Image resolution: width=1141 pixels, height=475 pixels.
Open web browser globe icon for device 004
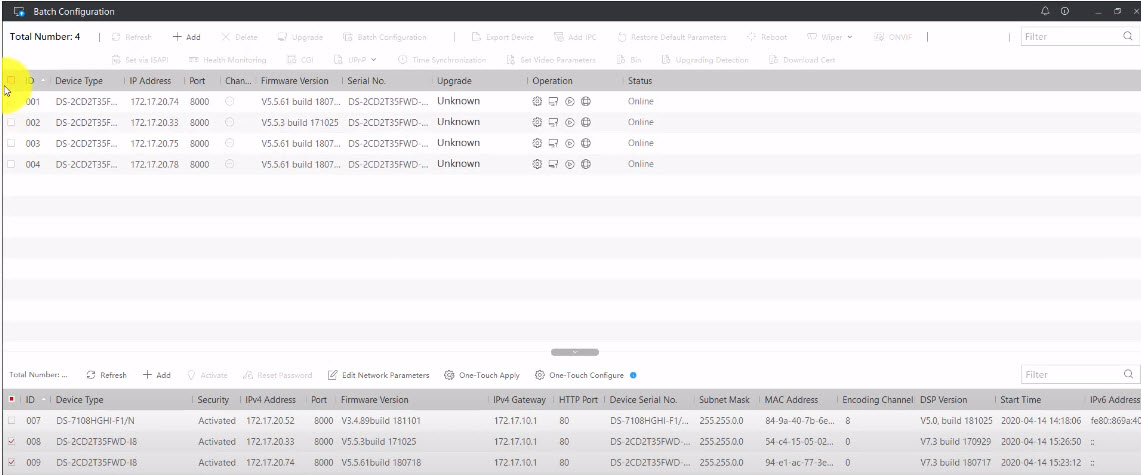coord(586,164)
